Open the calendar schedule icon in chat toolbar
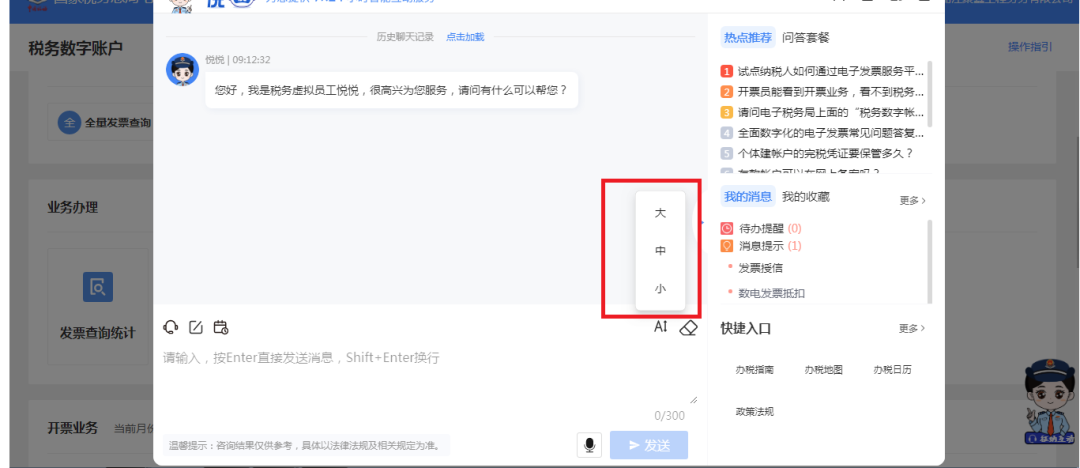 coord(221,327)
